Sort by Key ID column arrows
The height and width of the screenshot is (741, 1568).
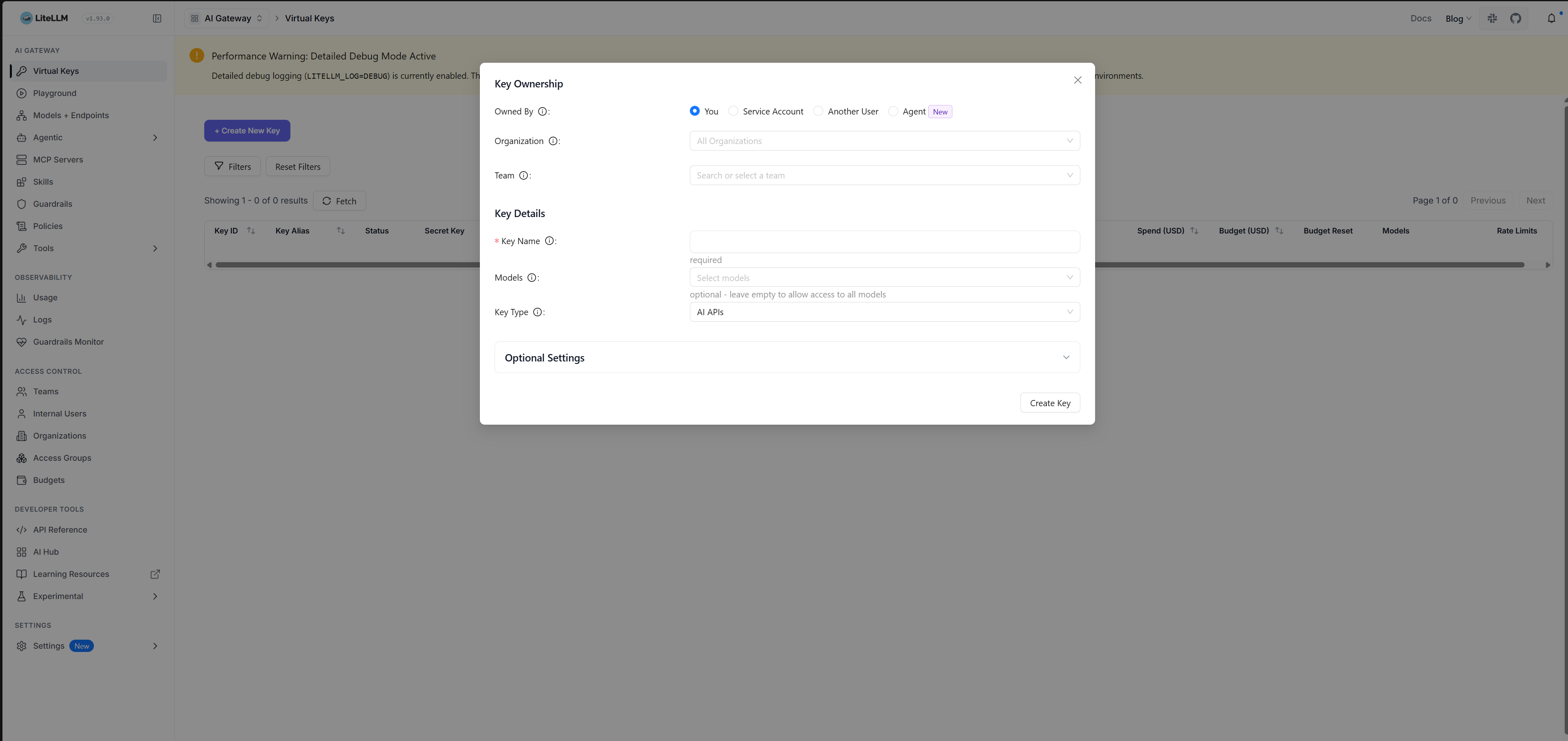(x=251, y=231)
